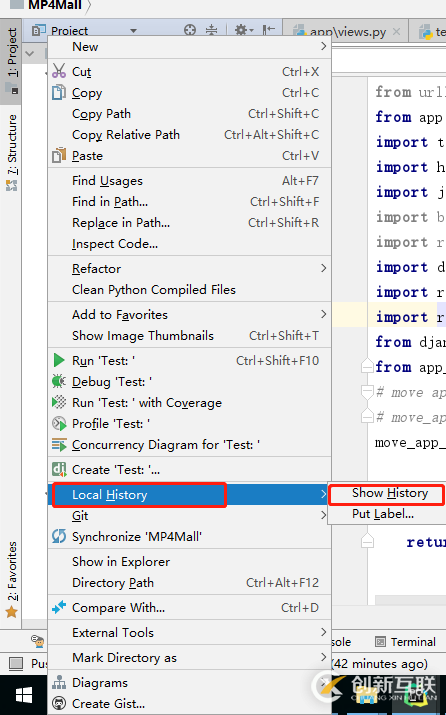
Task: Choose Put Label... menu item
Action: pos(383,514)
